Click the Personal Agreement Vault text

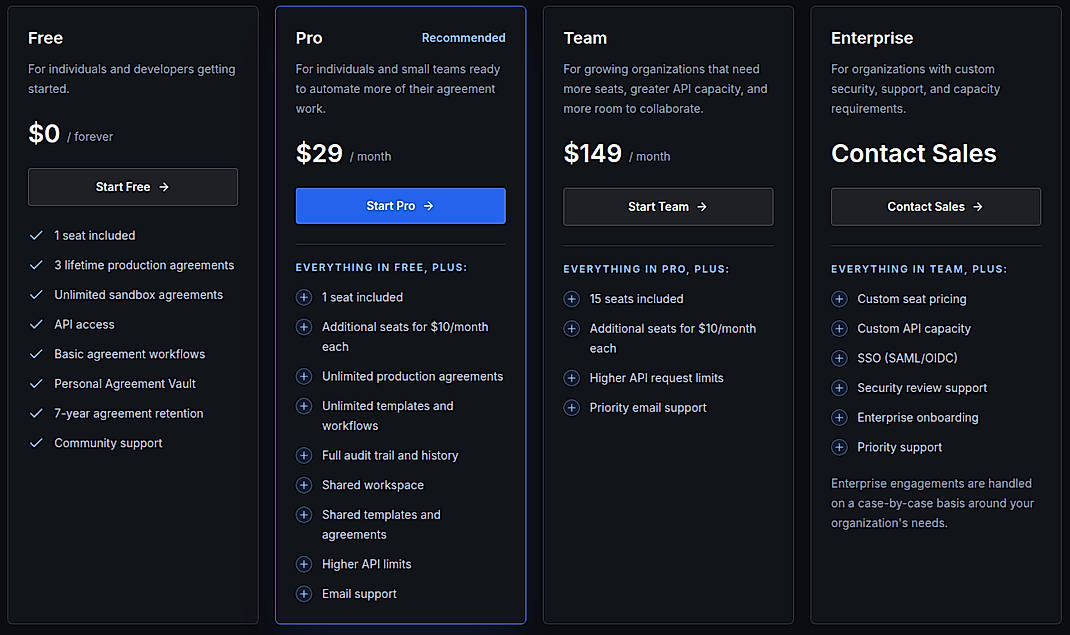[x=125, y=384]
